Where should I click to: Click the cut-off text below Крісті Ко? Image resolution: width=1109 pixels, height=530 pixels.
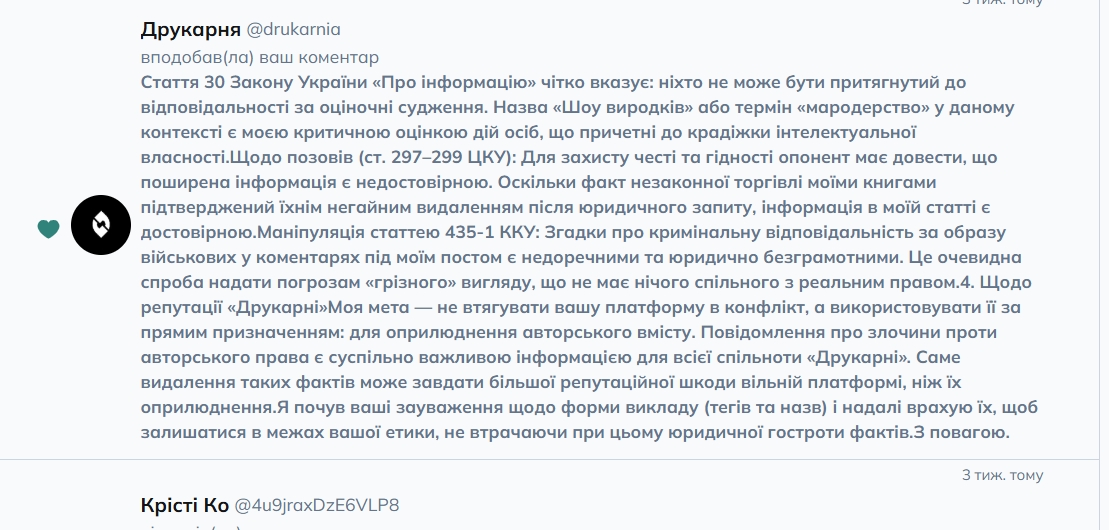click(x=190, y=526)
